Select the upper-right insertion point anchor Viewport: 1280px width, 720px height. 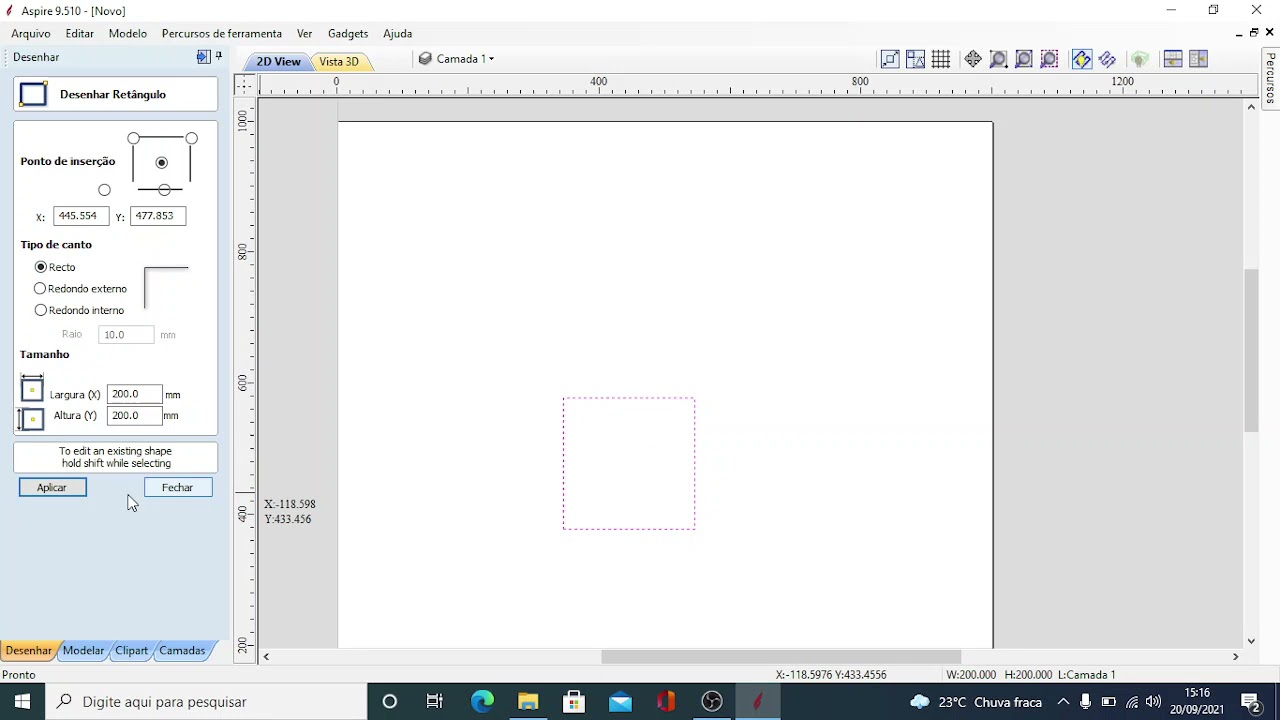(x=191, y=138)
